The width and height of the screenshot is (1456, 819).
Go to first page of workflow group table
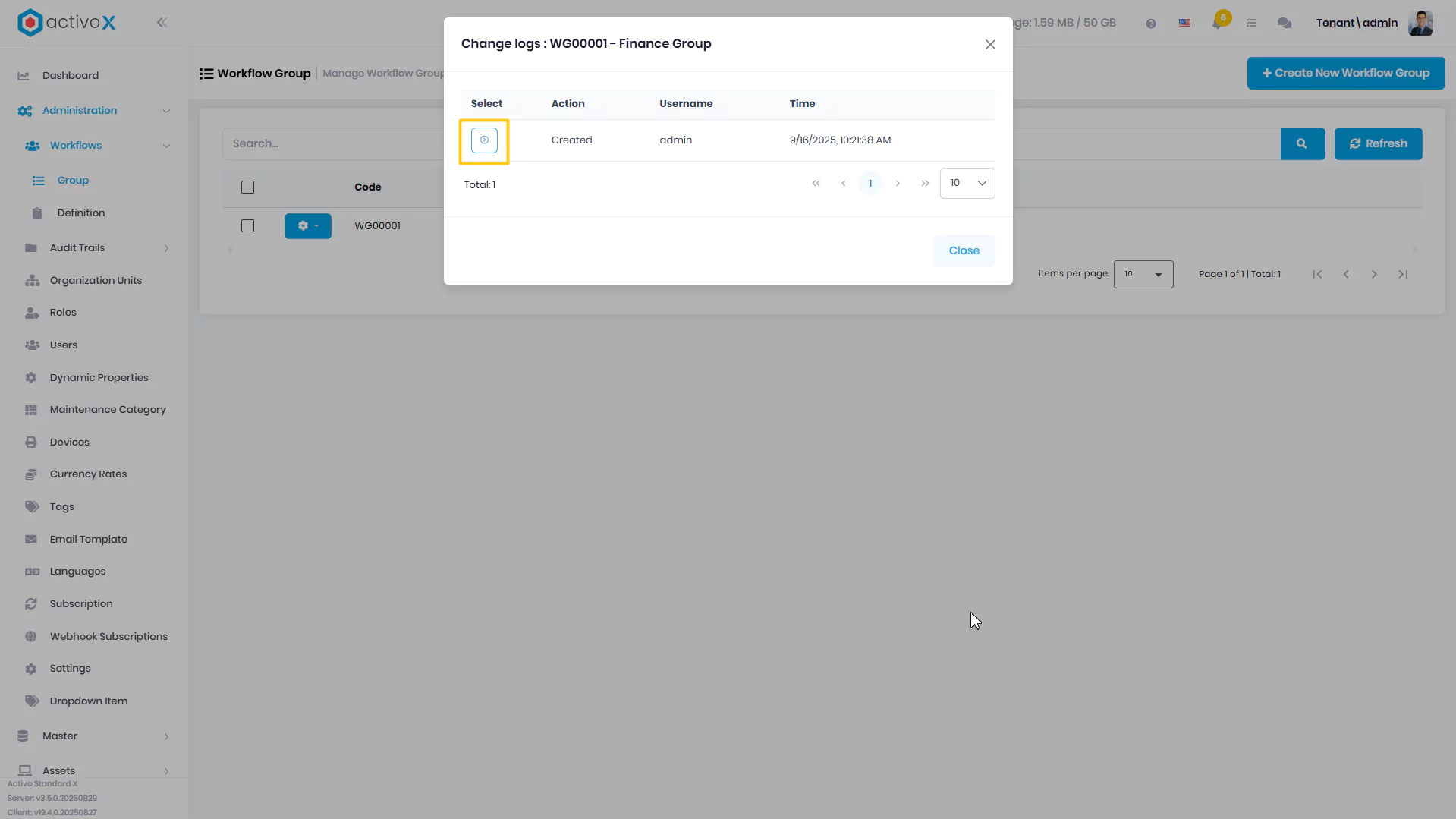1317,275
